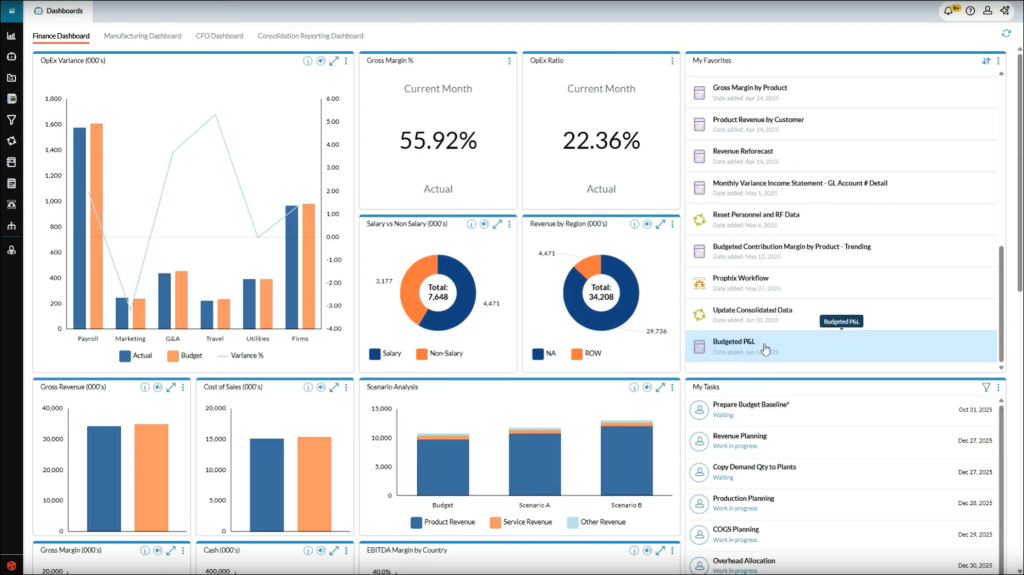Click the ROW orange legend swatch

point(577,353)
